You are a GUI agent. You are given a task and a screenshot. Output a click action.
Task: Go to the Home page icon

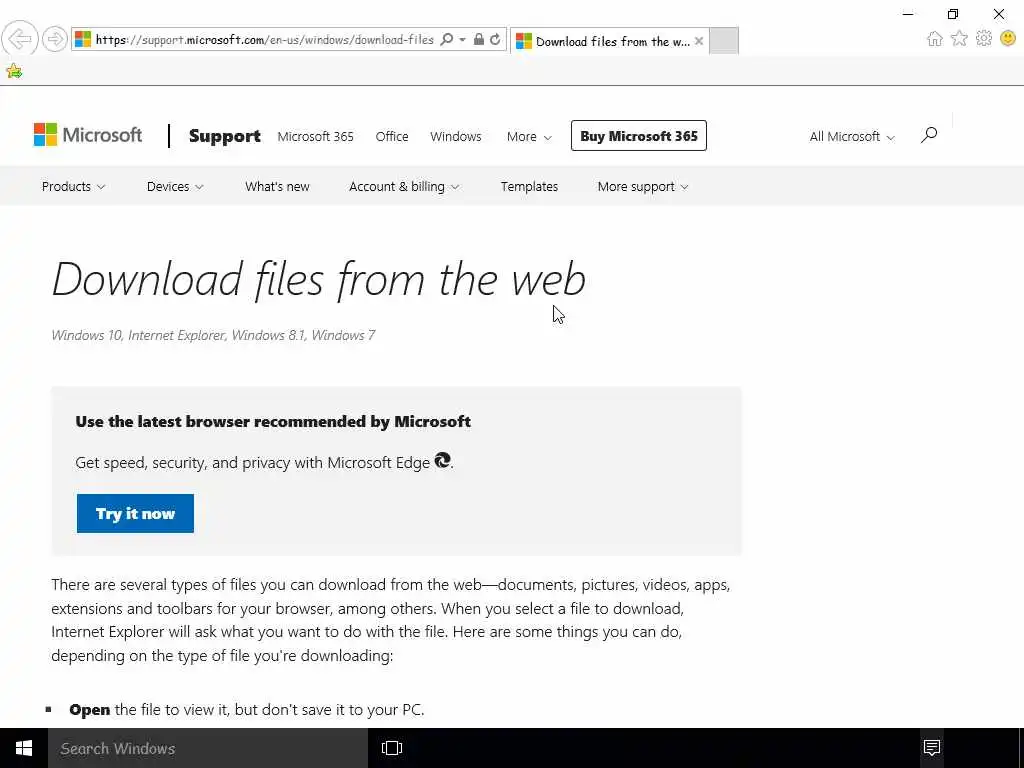935,39
